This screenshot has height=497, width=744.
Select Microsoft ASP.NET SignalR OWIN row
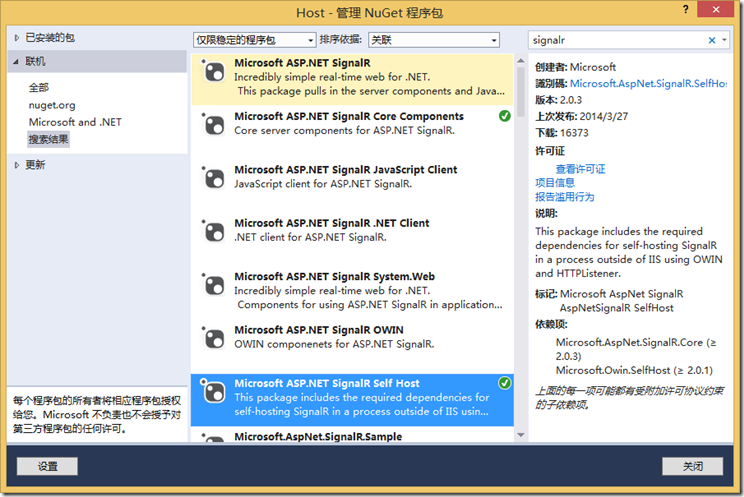352,346
